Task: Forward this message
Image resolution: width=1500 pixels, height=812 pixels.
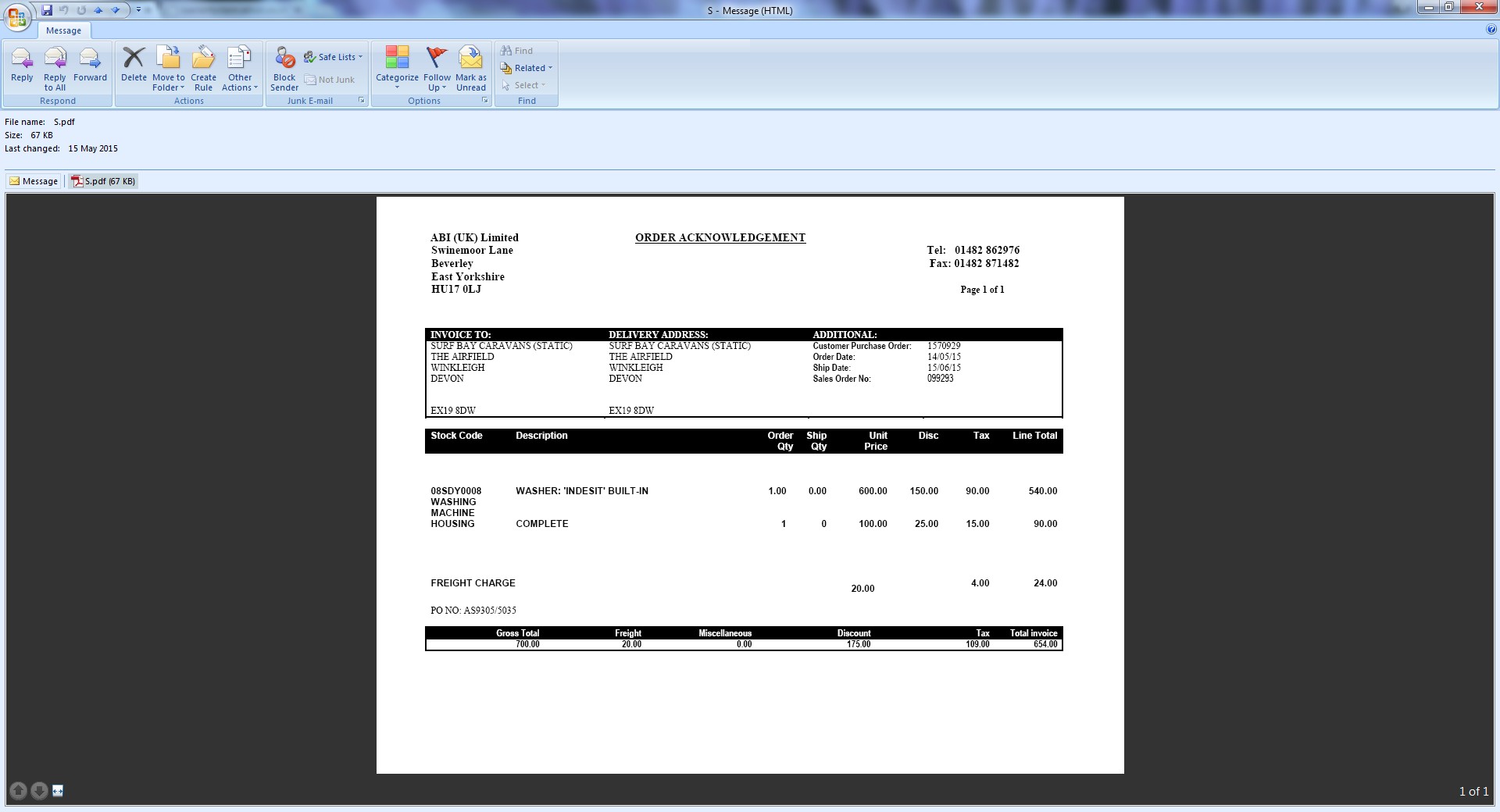Action: click(x=90, y=65)
